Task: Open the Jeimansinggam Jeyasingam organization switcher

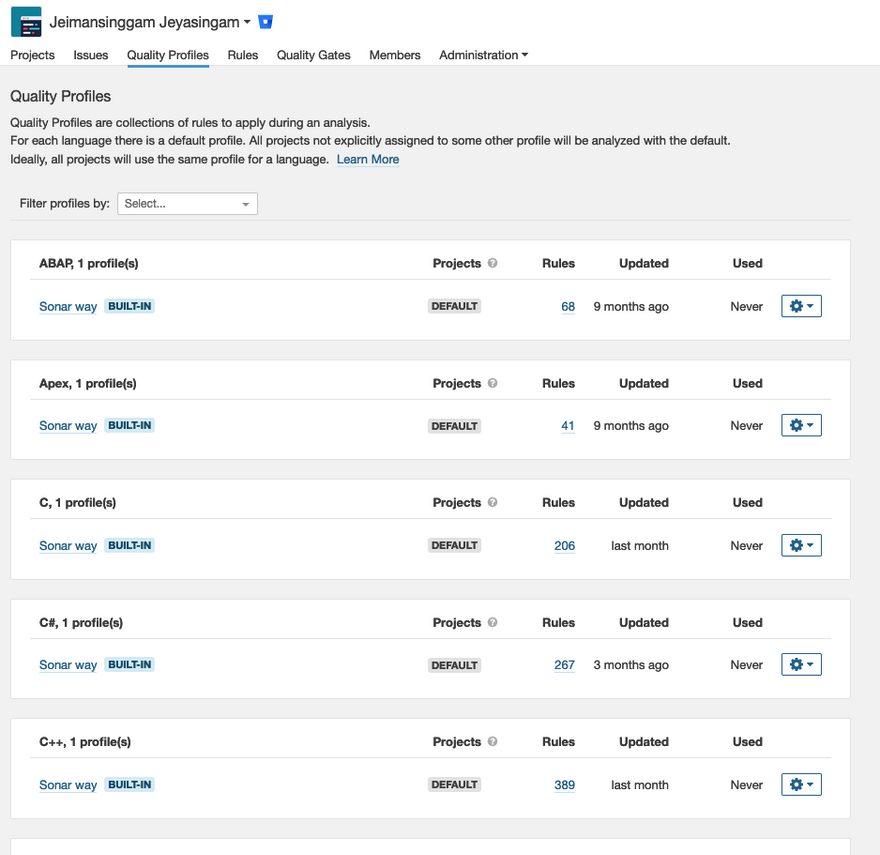Action: point(150,22)
